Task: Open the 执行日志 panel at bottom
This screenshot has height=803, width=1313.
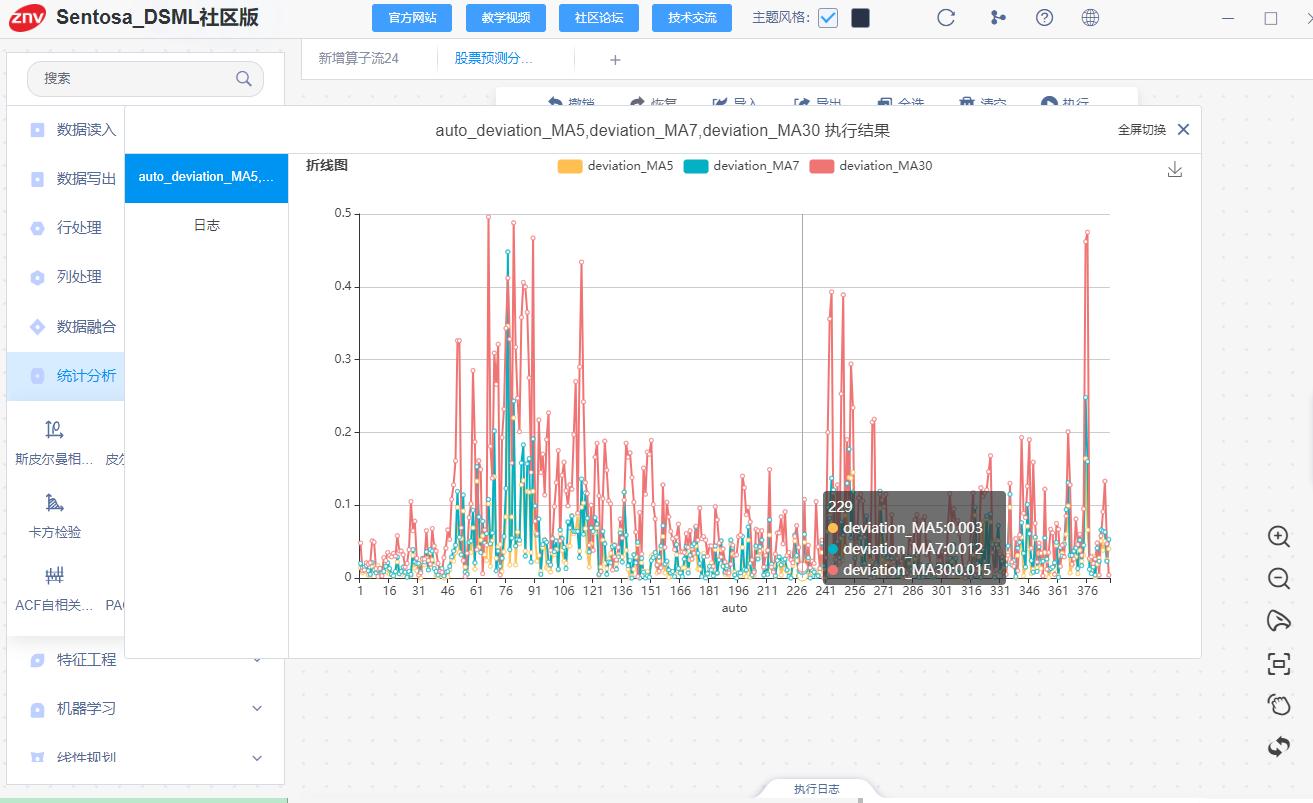Action: (x=817, y=789)
